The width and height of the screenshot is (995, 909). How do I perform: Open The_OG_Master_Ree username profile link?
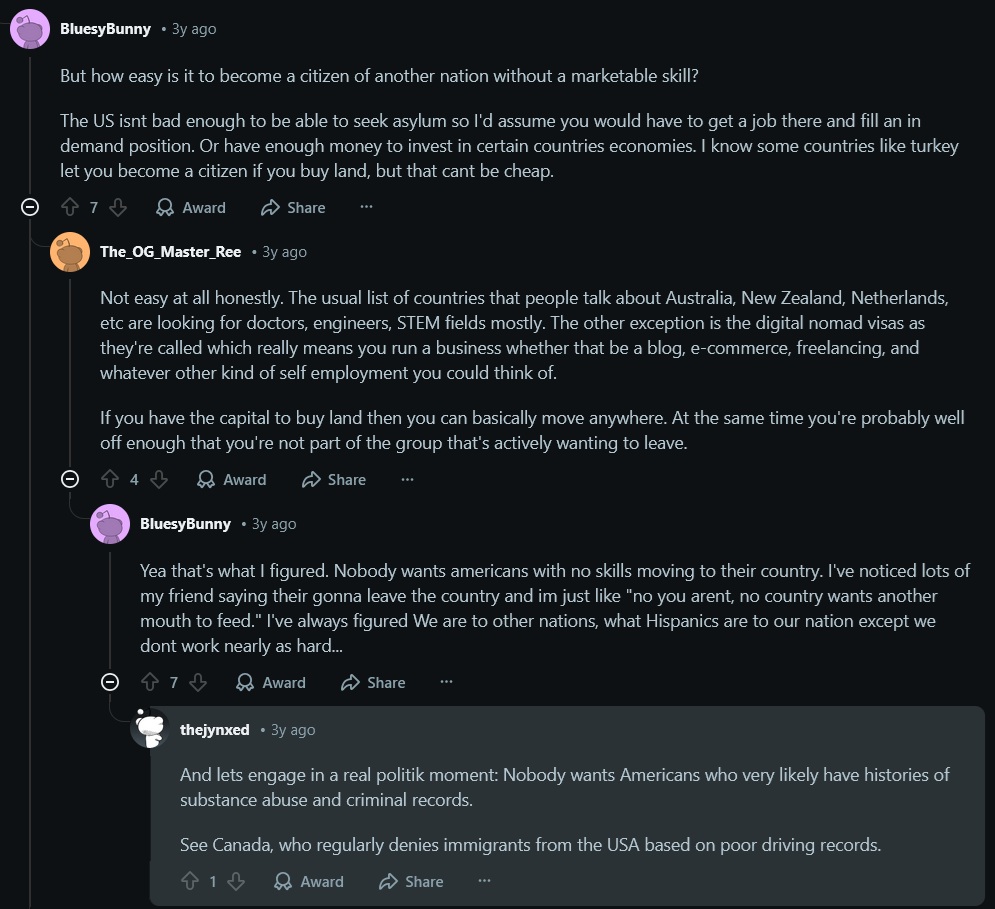tap(170, 252)
